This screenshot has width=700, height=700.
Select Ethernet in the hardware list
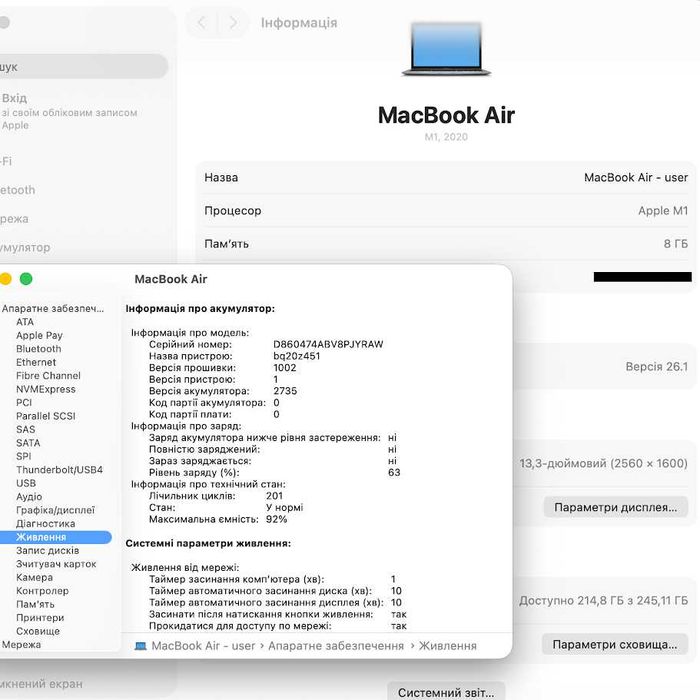click(x=36, y=362)
